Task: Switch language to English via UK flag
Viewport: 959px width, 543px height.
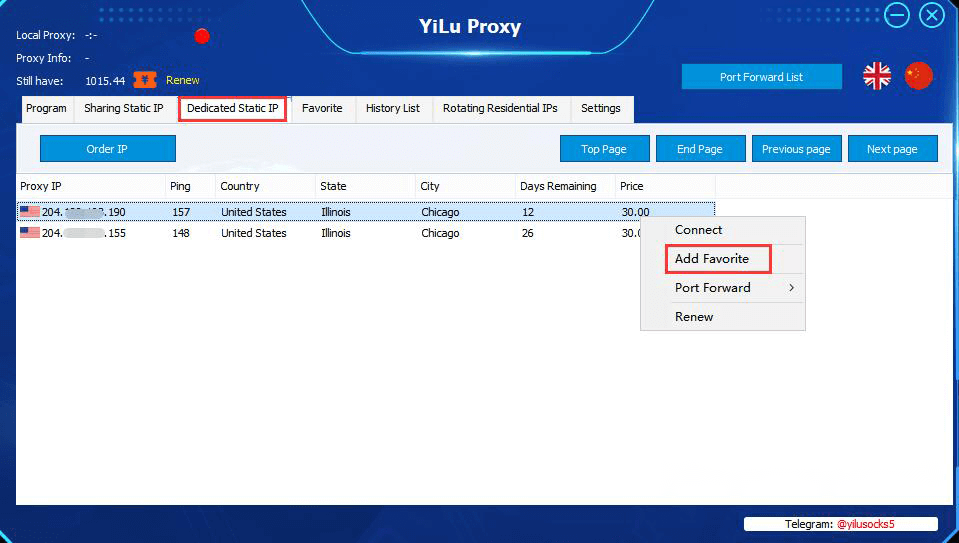Action: tap(876, 76)
